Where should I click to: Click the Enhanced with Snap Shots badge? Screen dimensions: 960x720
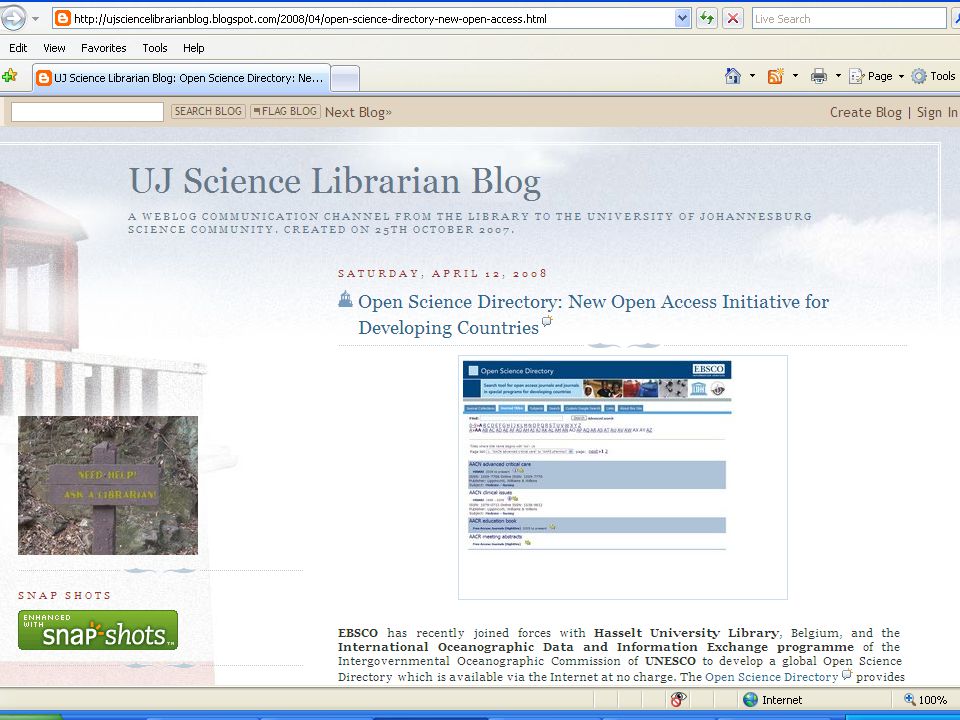(98, 629)
